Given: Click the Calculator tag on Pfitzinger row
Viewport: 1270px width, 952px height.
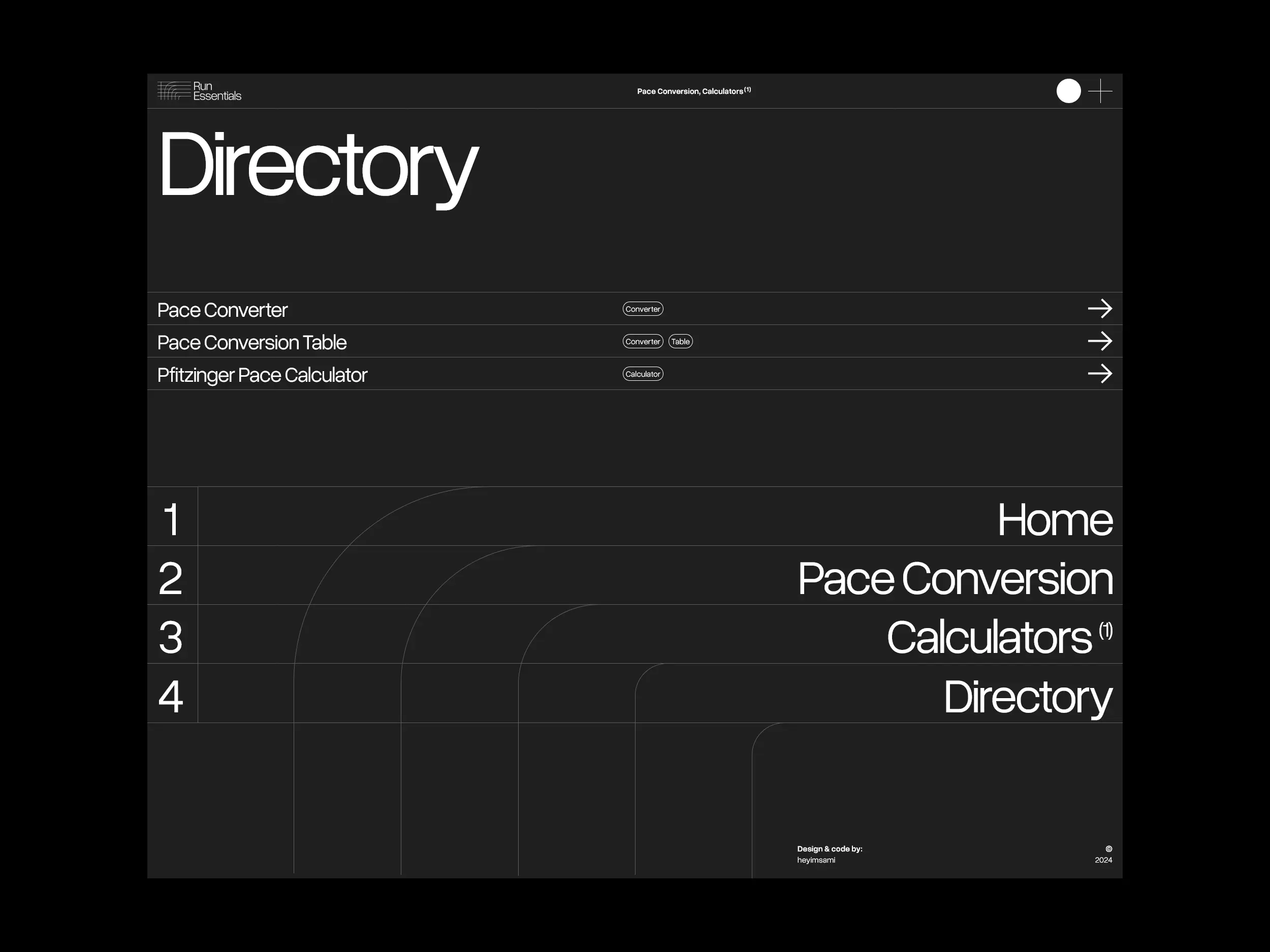Looking at the screenshot, I should (643, 374).
